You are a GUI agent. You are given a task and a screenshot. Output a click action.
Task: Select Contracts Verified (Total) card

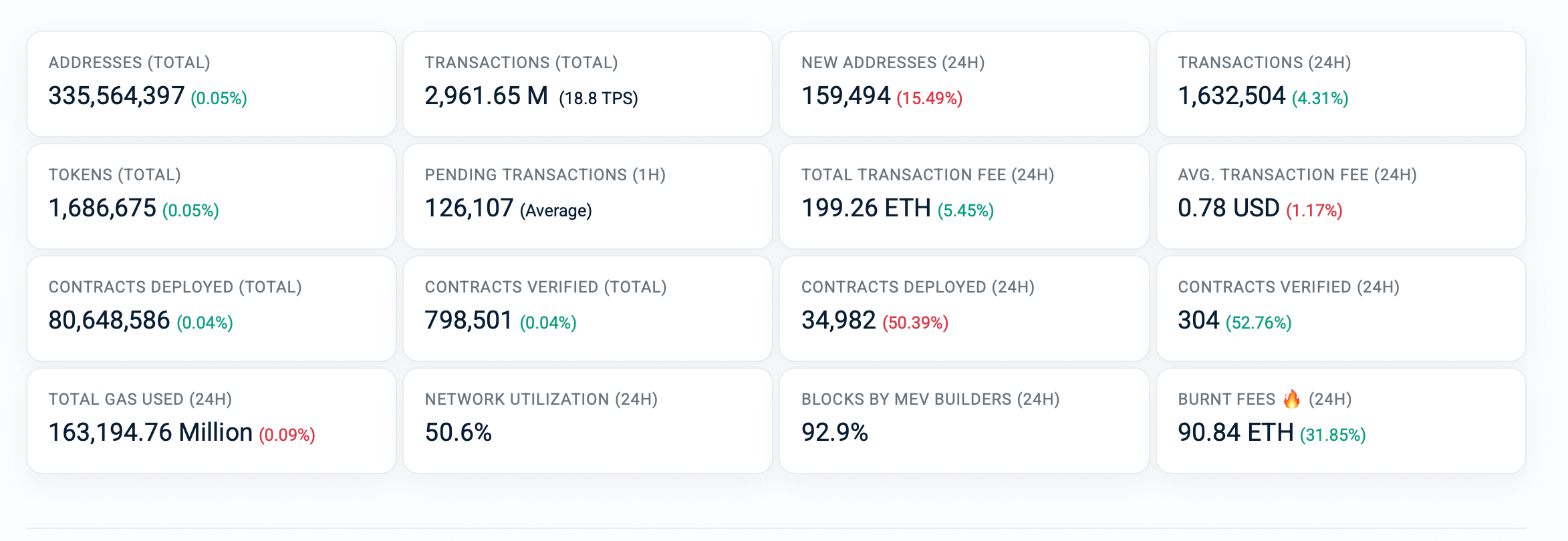tap(587, 309)
